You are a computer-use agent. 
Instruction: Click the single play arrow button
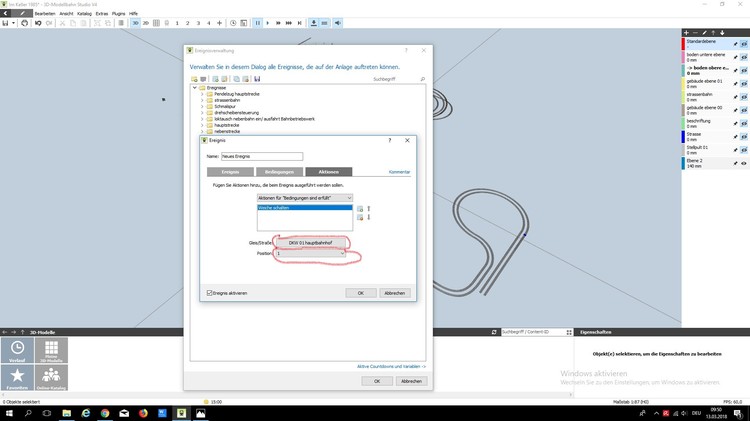[x=268, y=23]
